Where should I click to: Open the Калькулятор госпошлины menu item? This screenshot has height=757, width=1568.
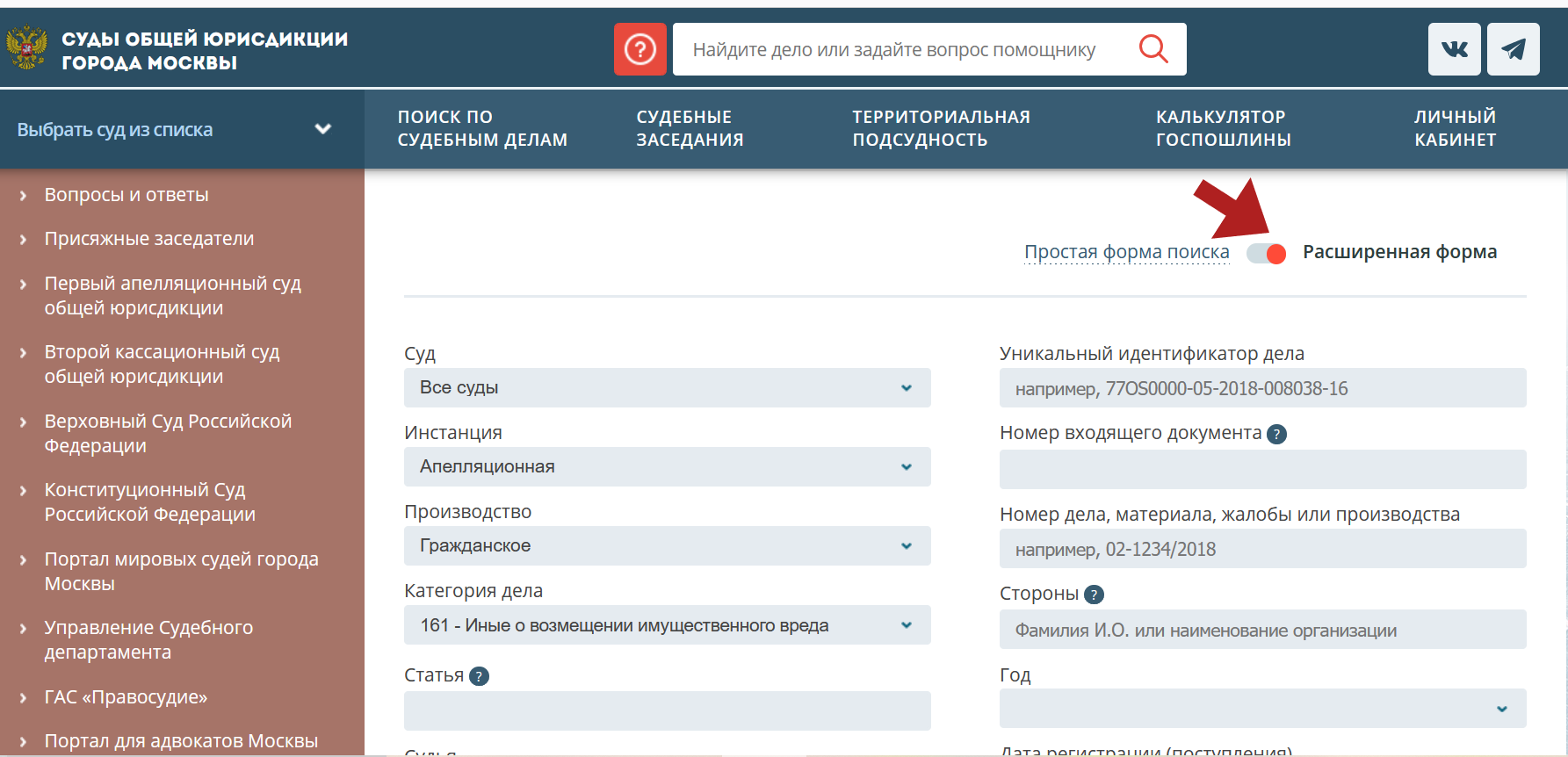click(1223, 128)
